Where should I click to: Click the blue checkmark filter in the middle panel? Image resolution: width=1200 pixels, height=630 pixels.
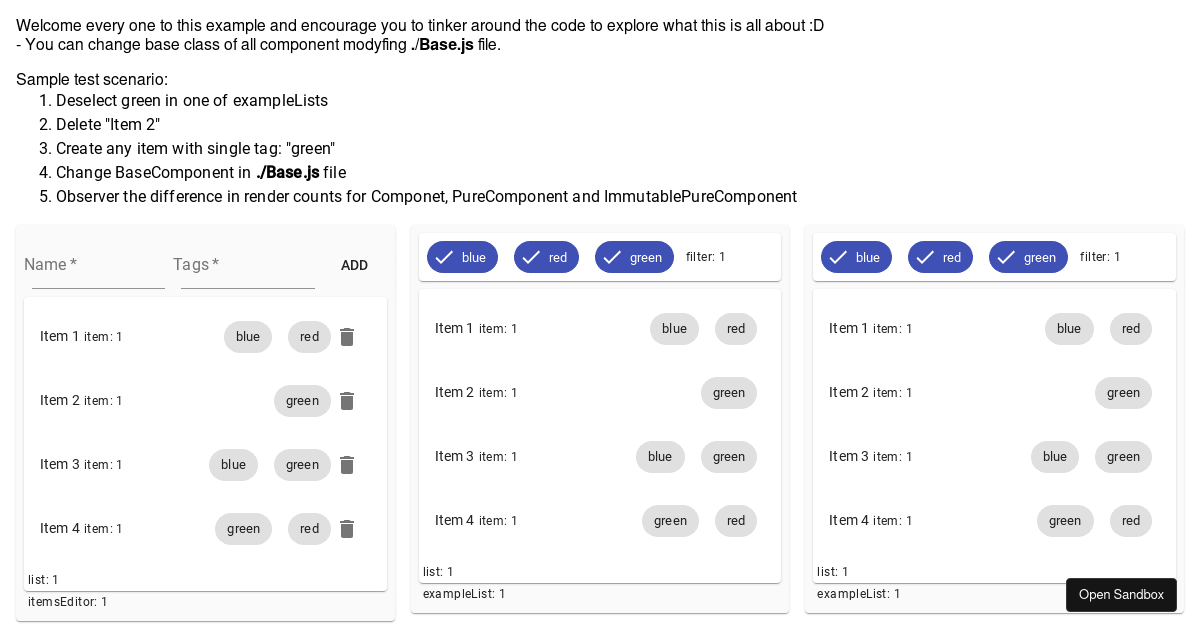pos(462,257)
